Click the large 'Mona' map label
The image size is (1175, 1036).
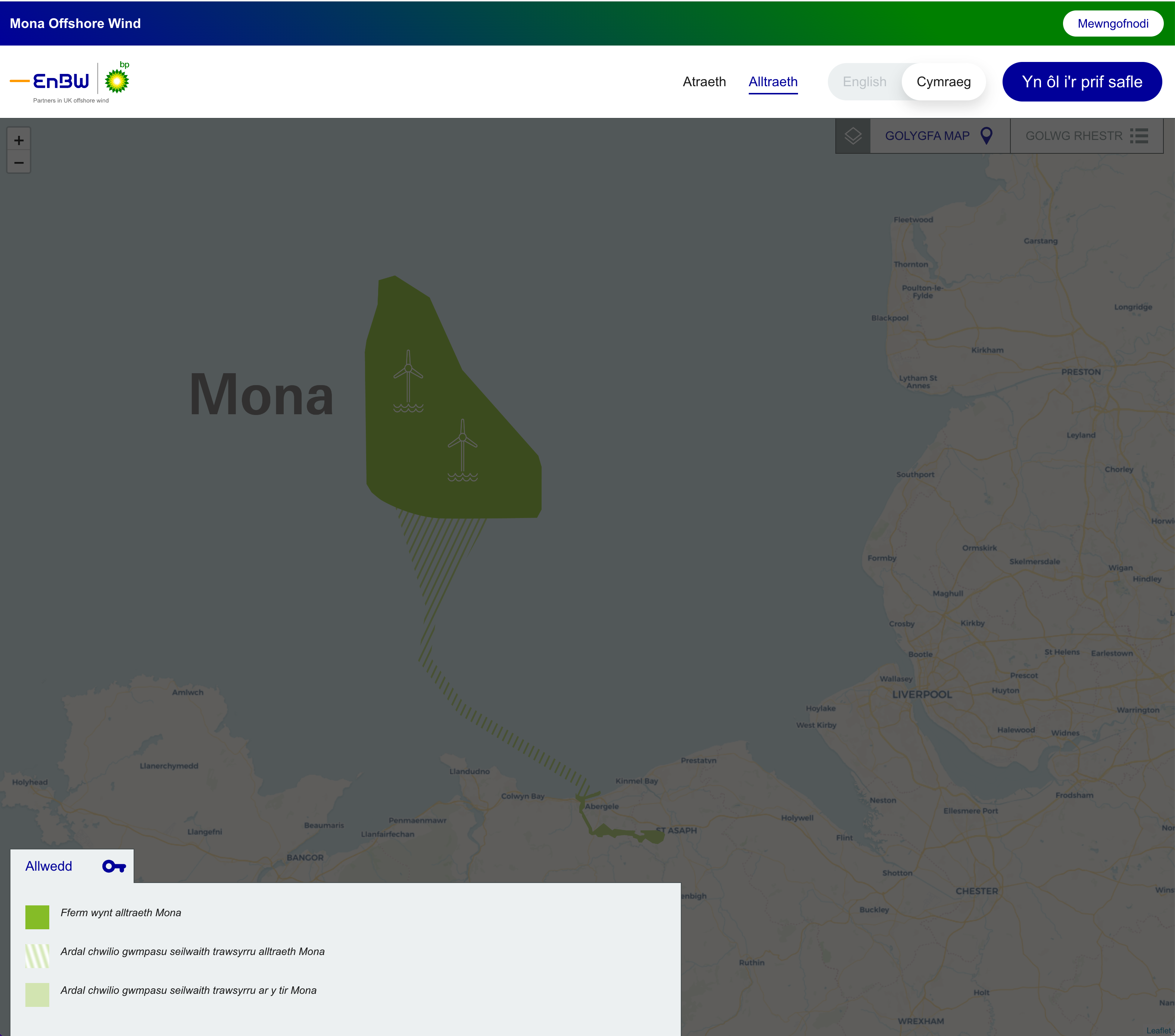coord(262,394)
